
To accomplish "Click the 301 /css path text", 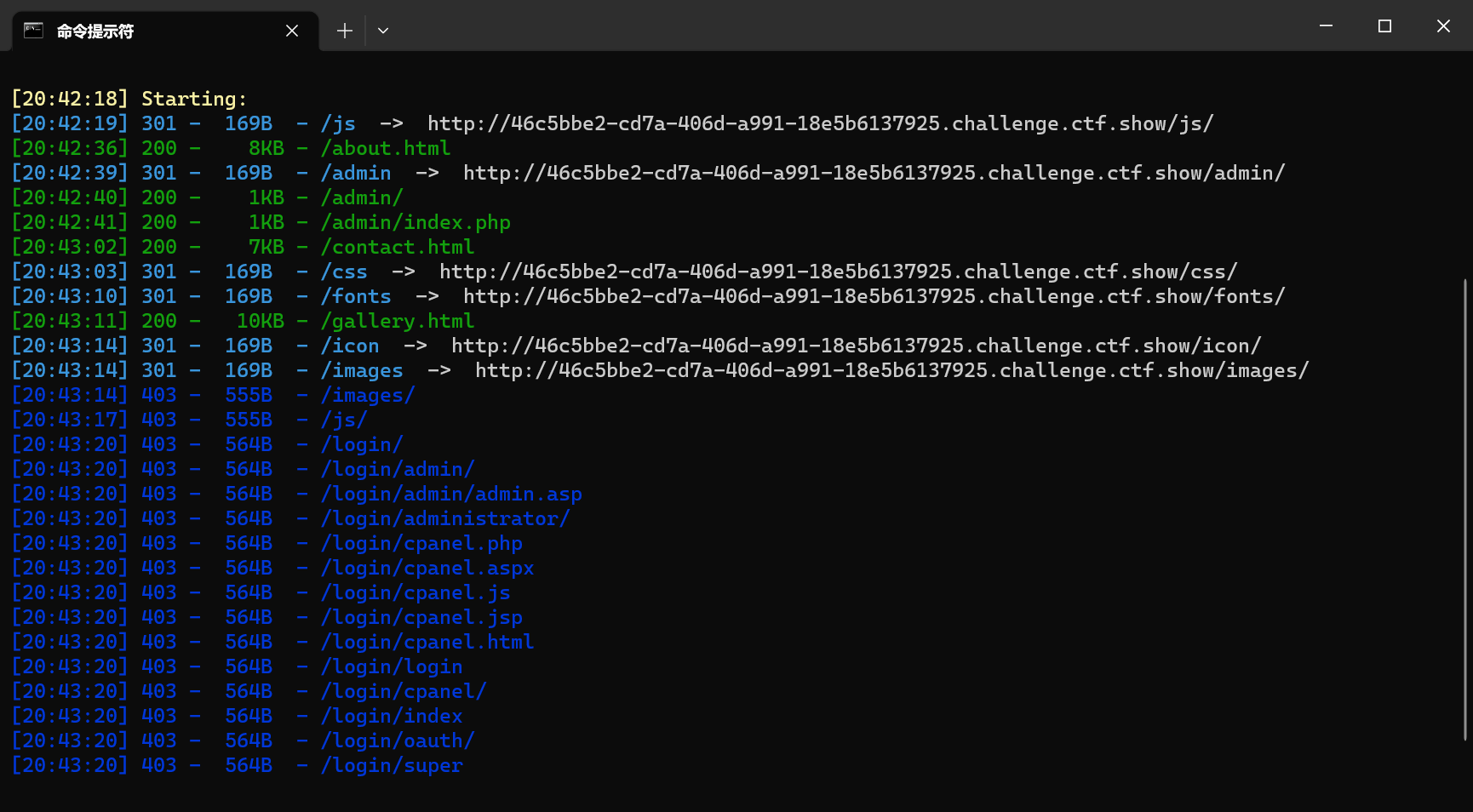I will click(x=344, y=272).
